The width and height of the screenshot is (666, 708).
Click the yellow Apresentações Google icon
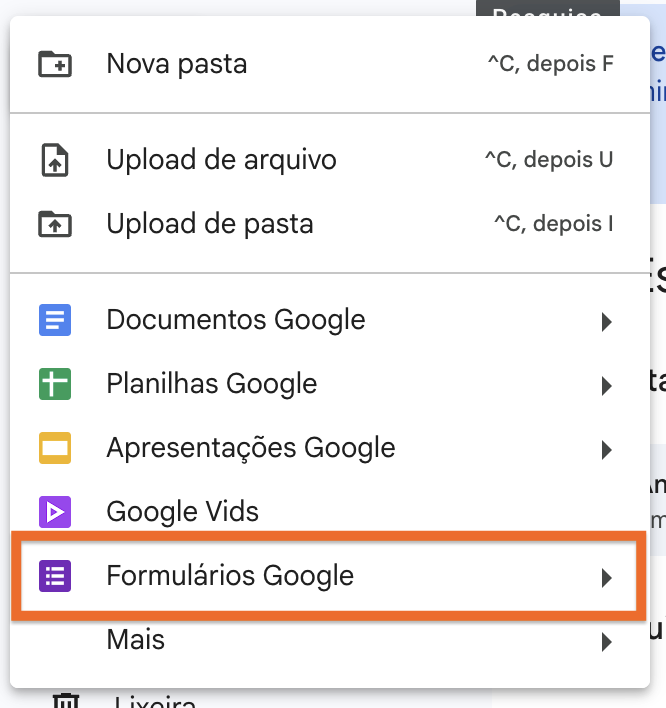click(55, 448)
